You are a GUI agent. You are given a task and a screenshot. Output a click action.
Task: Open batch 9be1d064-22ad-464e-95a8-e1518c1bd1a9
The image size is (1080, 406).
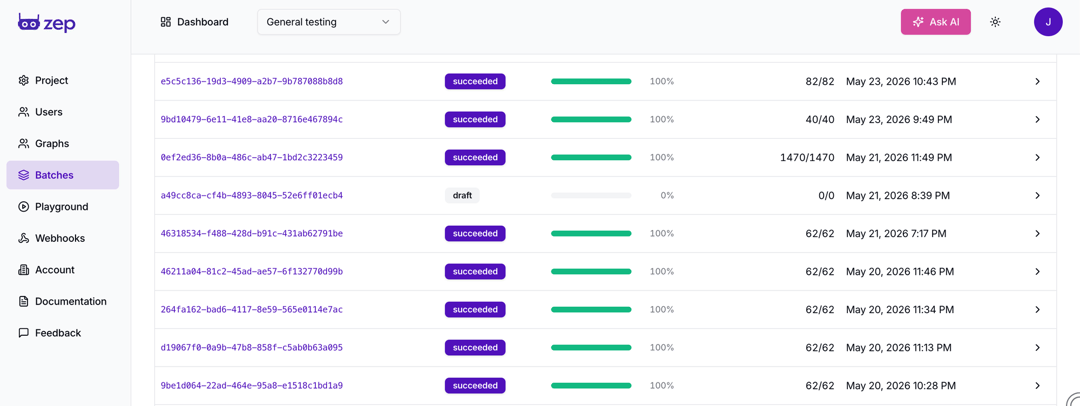tap(251, 385)
